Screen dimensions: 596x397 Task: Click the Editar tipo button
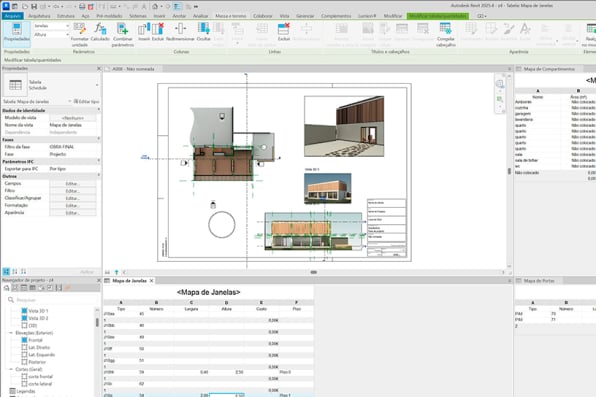[86, 102]
